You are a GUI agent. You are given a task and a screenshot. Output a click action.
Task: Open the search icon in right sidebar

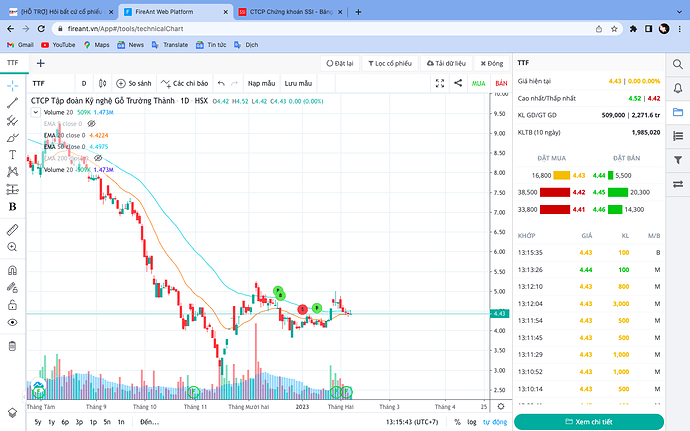point(678,65)
